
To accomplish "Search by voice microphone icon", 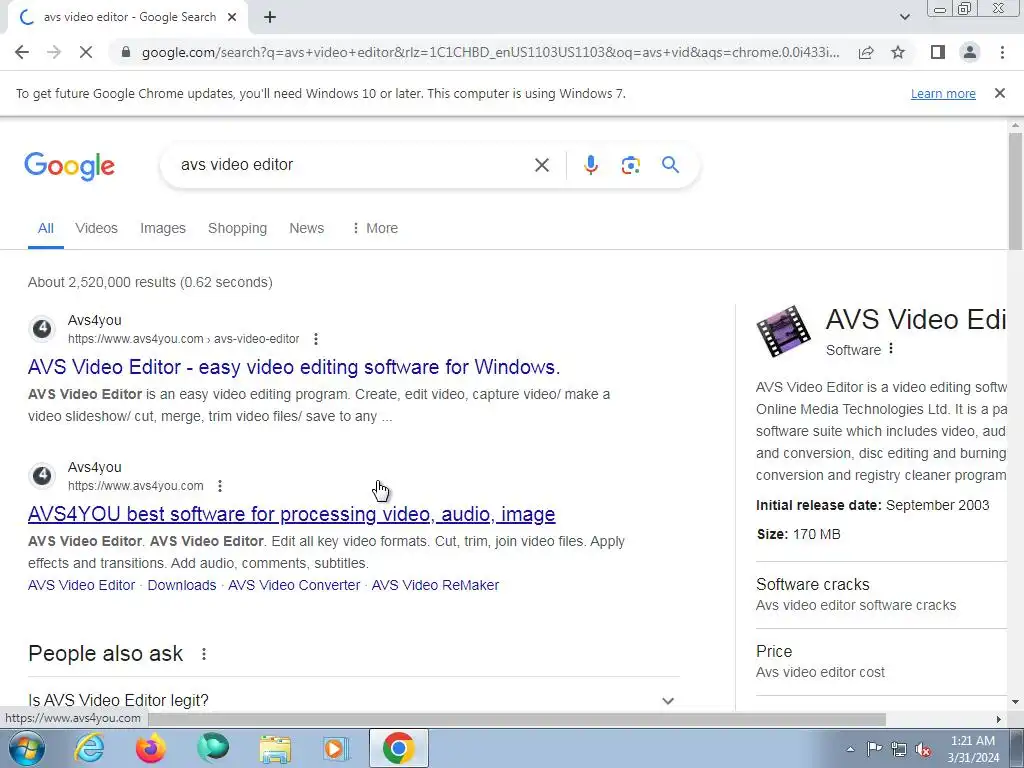I will (590, 165).
